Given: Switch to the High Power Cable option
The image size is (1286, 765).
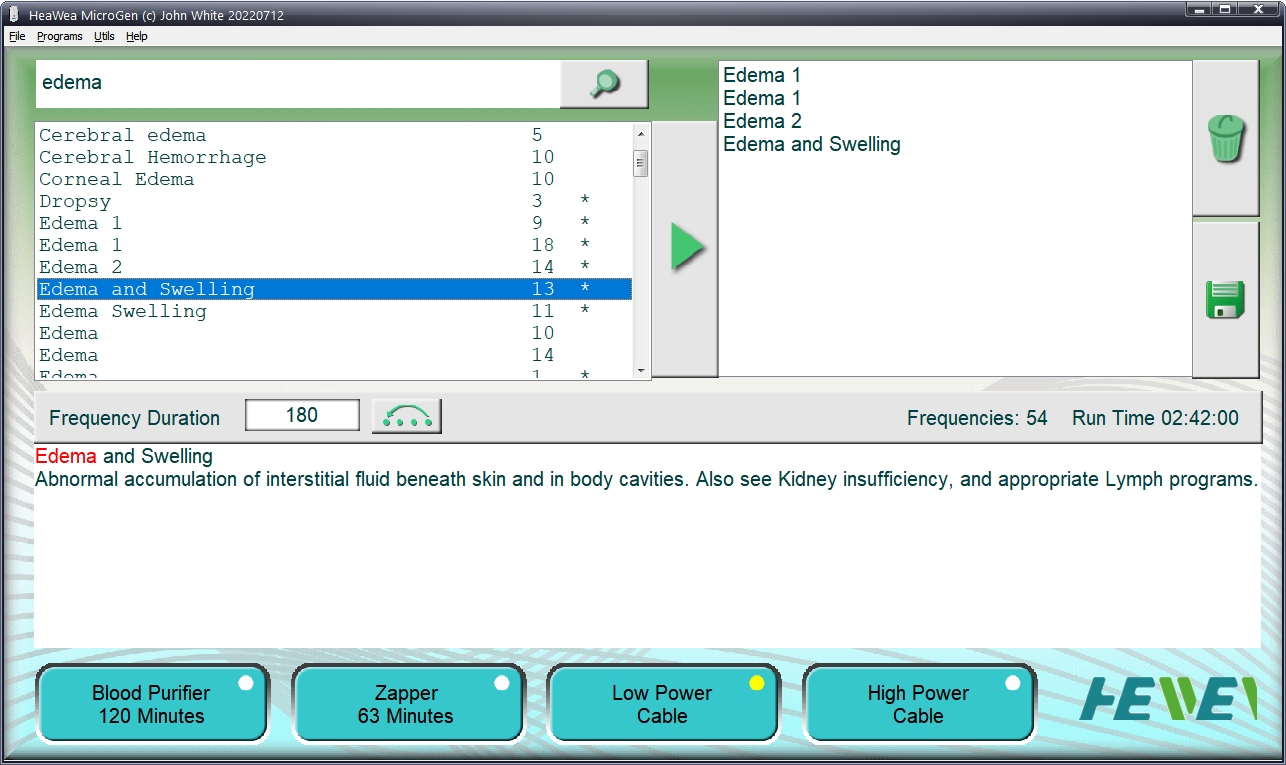Looking at the screenshot, I should click(918, 705).
